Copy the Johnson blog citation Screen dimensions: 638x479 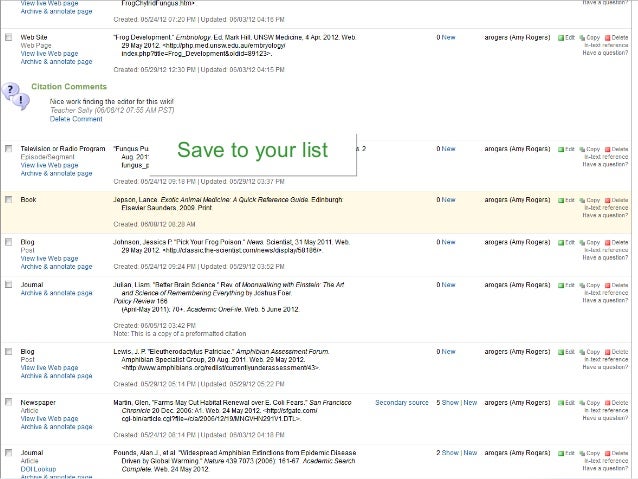pyautogui.click(x=590, y=243)
